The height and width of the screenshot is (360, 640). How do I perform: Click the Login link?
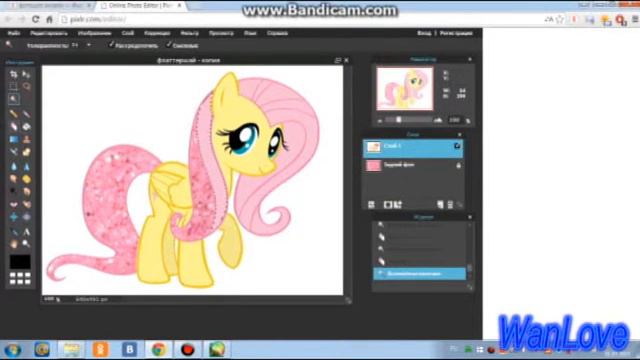[x=424, y=33]
